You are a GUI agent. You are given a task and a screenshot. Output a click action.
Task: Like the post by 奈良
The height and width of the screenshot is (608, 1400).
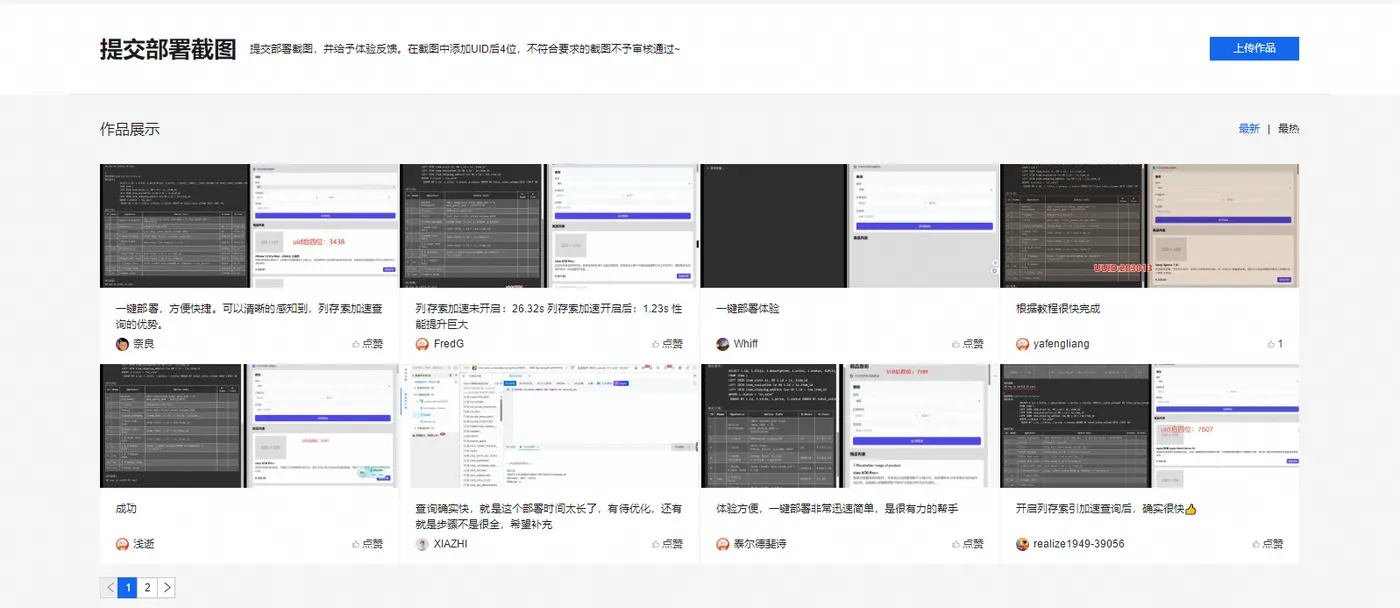pos(367,344)
